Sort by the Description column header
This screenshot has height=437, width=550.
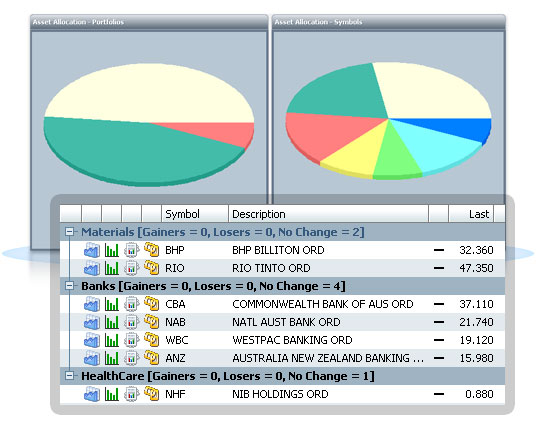point(328,214)
